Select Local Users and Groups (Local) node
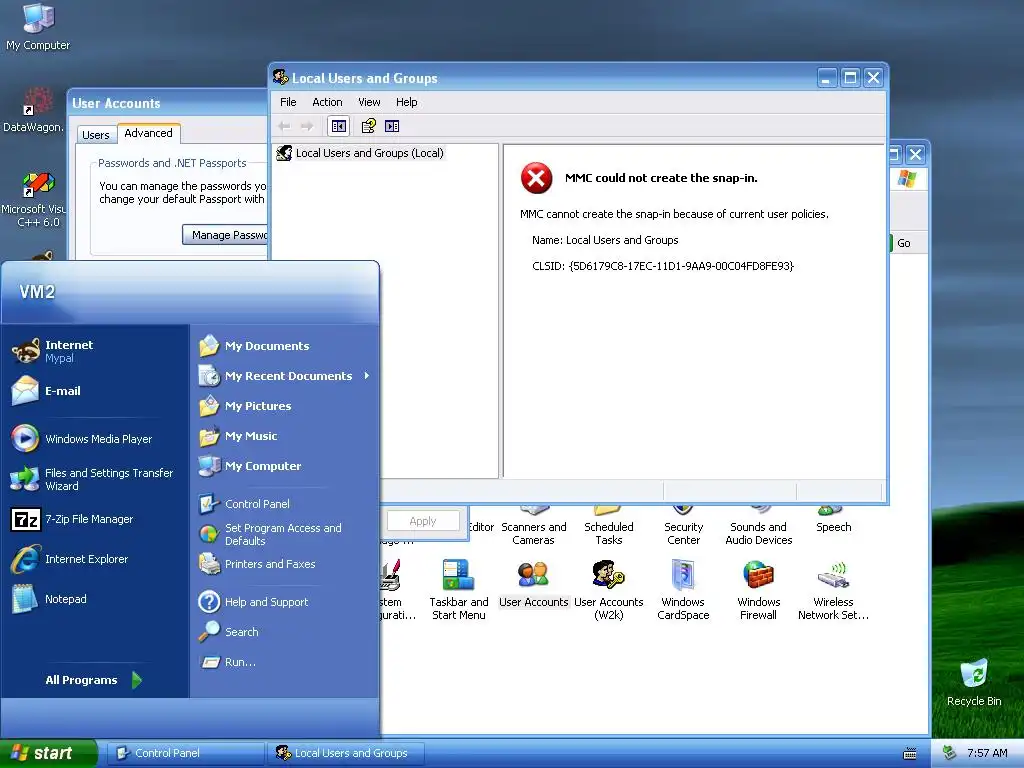The image size is (1024, 768). click(360, 153)
